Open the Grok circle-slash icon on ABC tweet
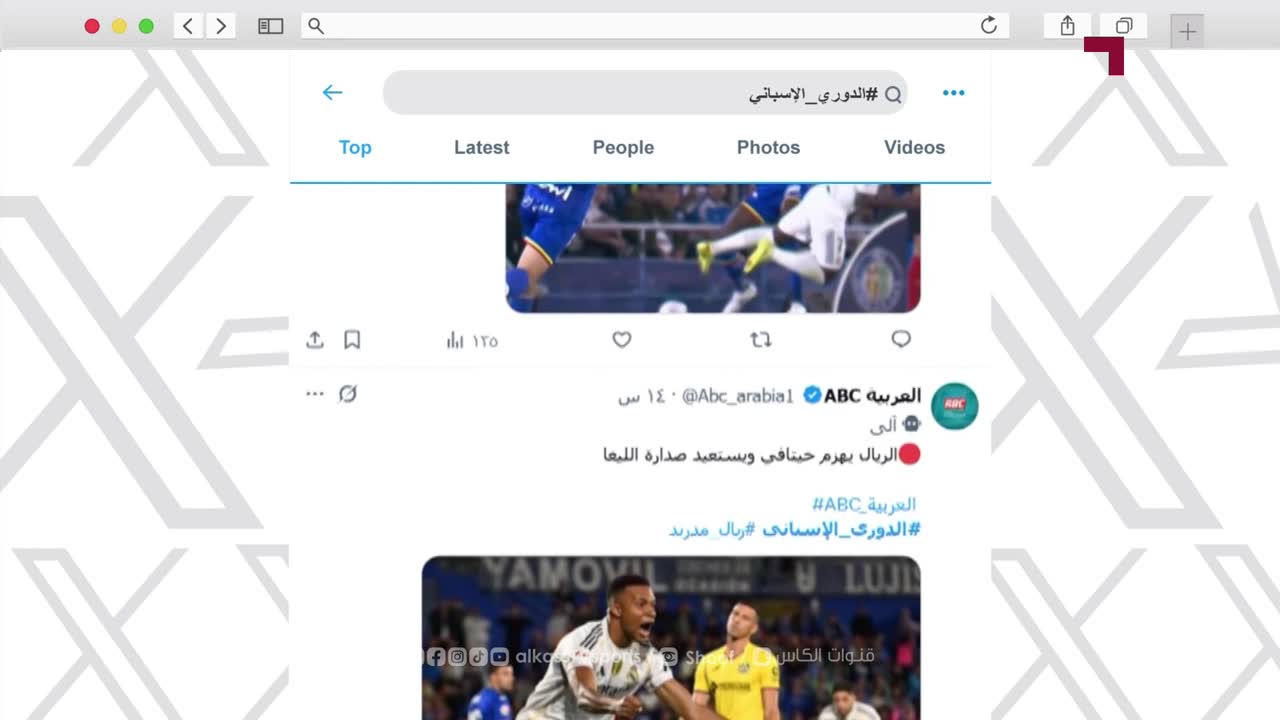 click(x=348, y=394)
